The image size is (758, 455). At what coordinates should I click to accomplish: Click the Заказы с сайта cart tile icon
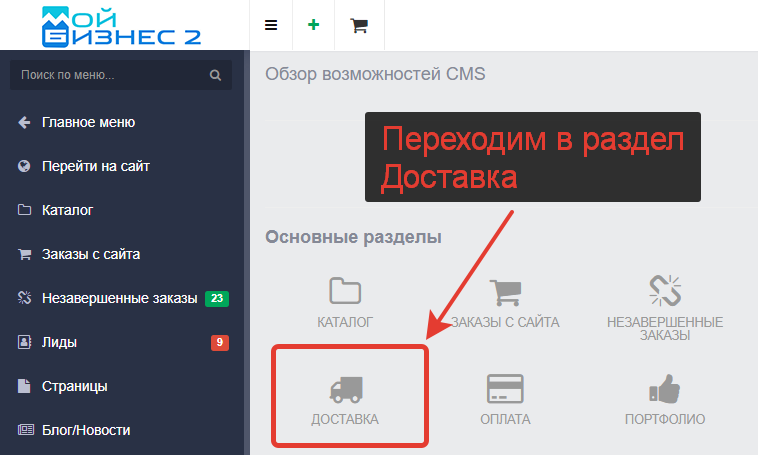505,292
